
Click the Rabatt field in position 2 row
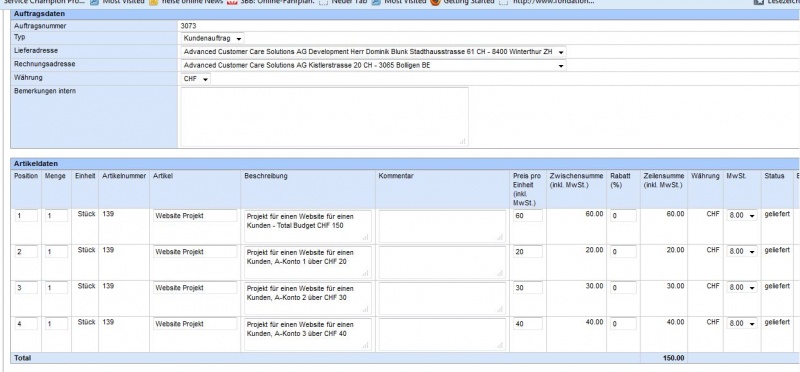click(623, 252)
